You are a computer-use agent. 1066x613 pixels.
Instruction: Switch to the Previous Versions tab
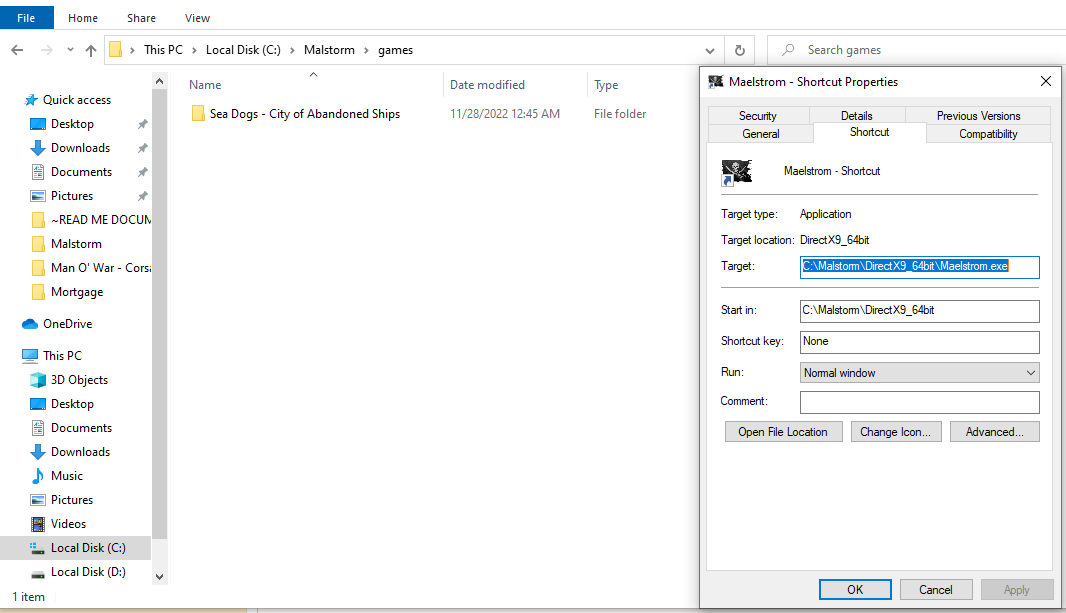pyautogui.click(x=978, y=116)
